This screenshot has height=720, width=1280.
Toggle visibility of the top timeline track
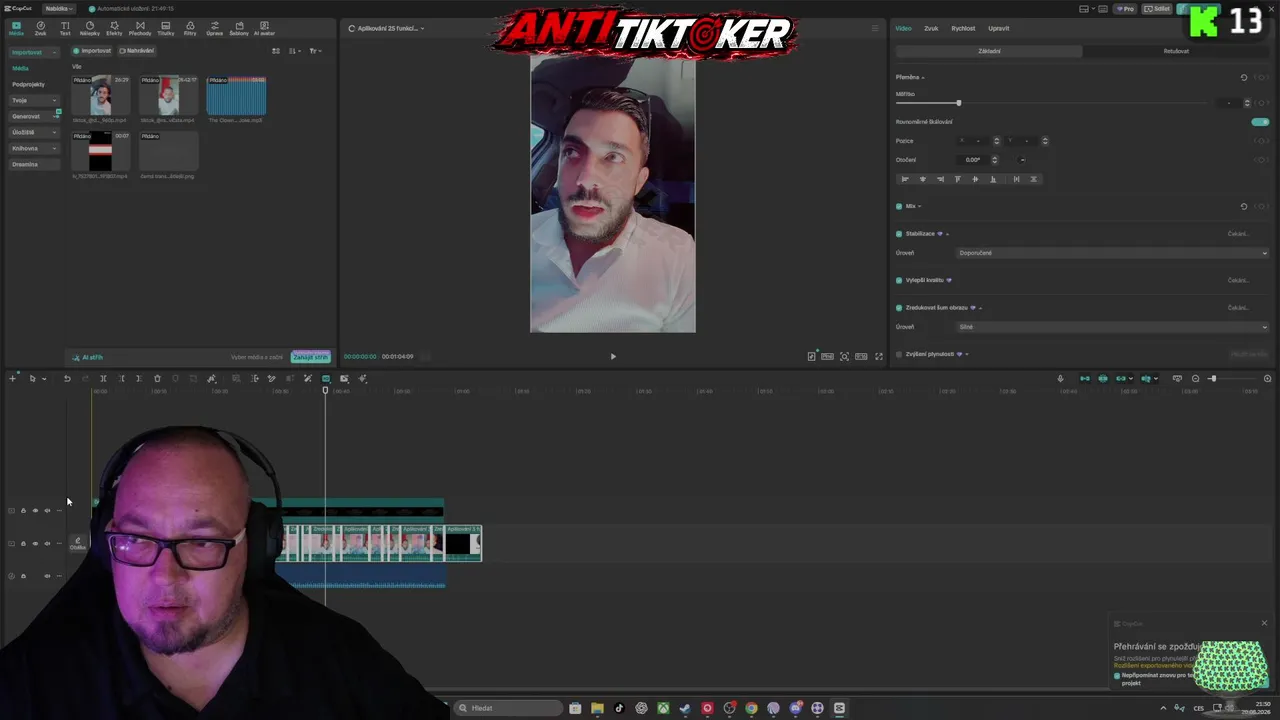coord(35,511)
